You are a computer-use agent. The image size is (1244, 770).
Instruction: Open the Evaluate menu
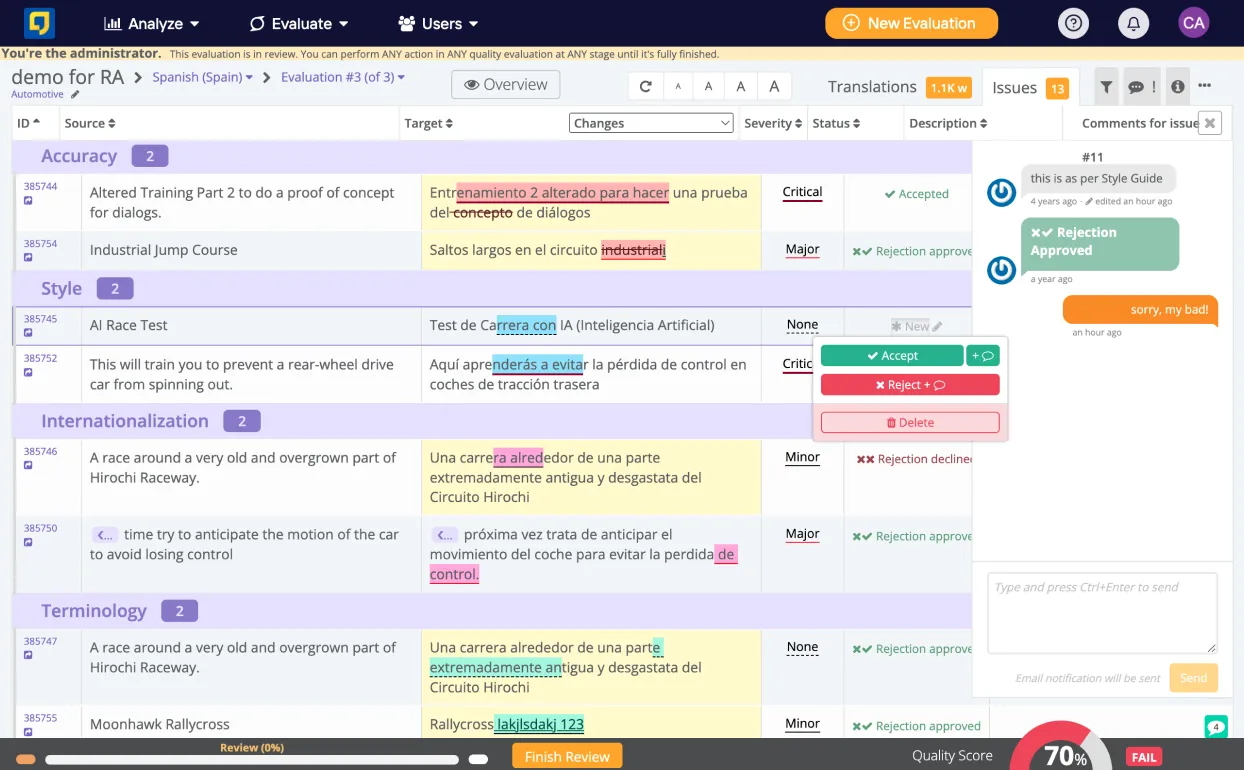click(299, 23)
